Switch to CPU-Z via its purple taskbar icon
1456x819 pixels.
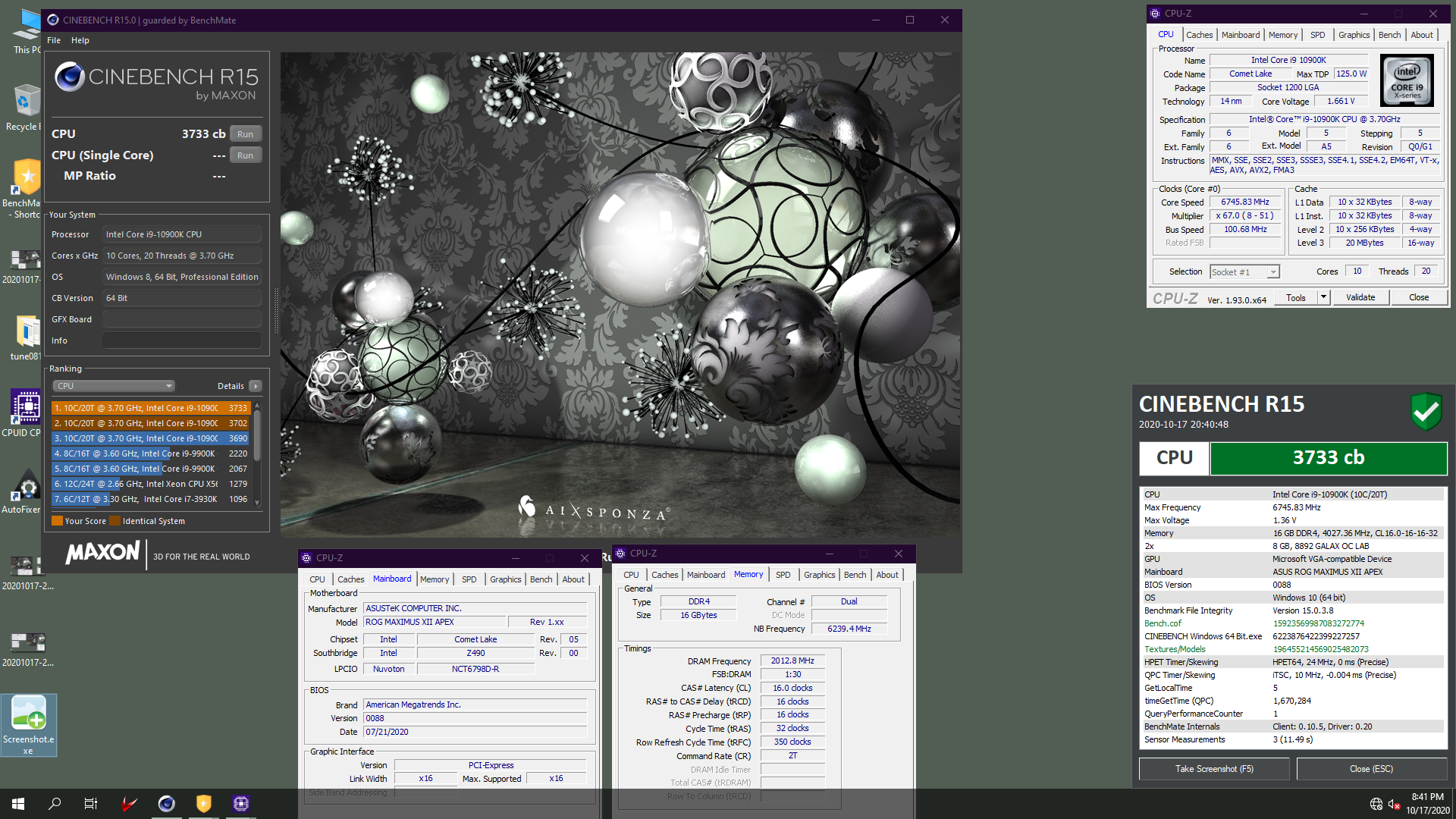(x=241, y=803)
